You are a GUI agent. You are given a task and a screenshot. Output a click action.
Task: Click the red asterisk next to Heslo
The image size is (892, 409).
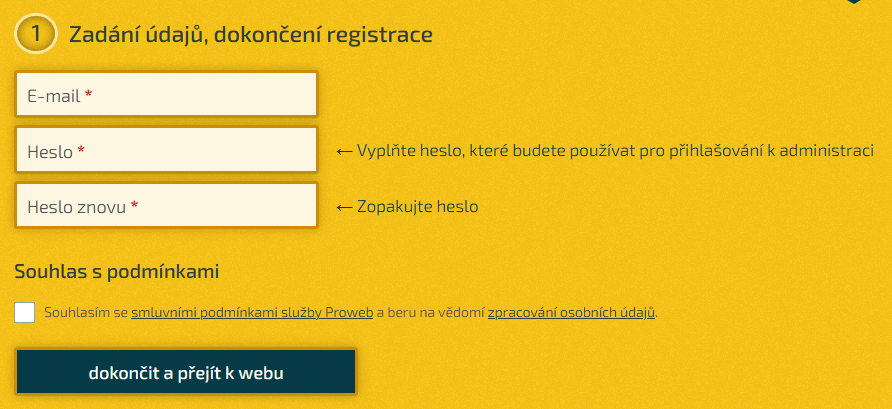(81, 152)
